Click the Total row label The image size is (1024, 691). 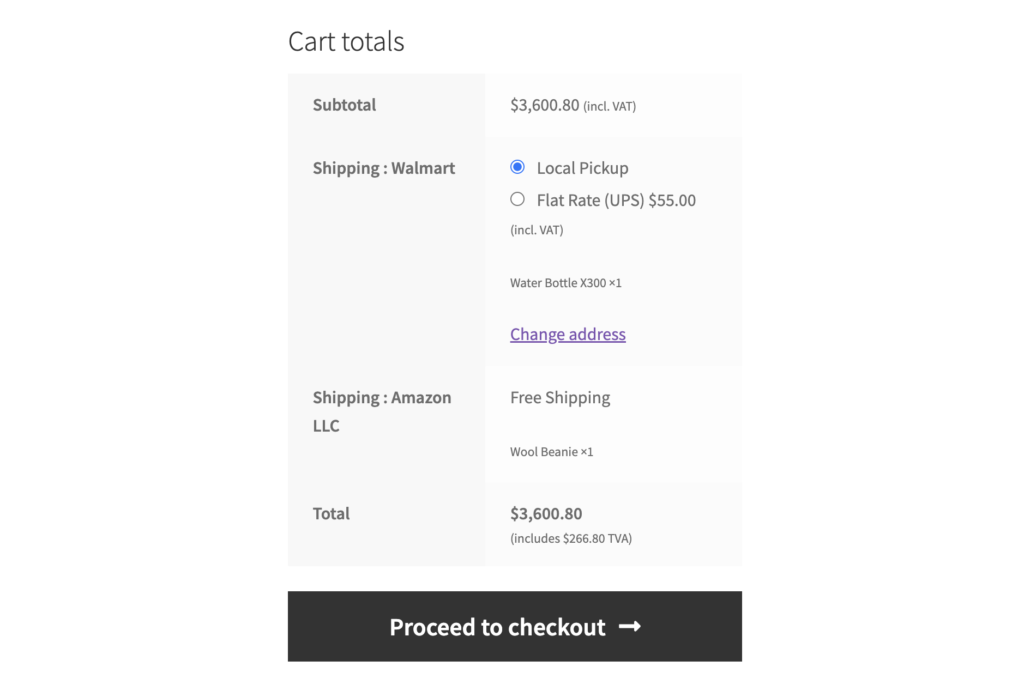click(x=331, y=513)
